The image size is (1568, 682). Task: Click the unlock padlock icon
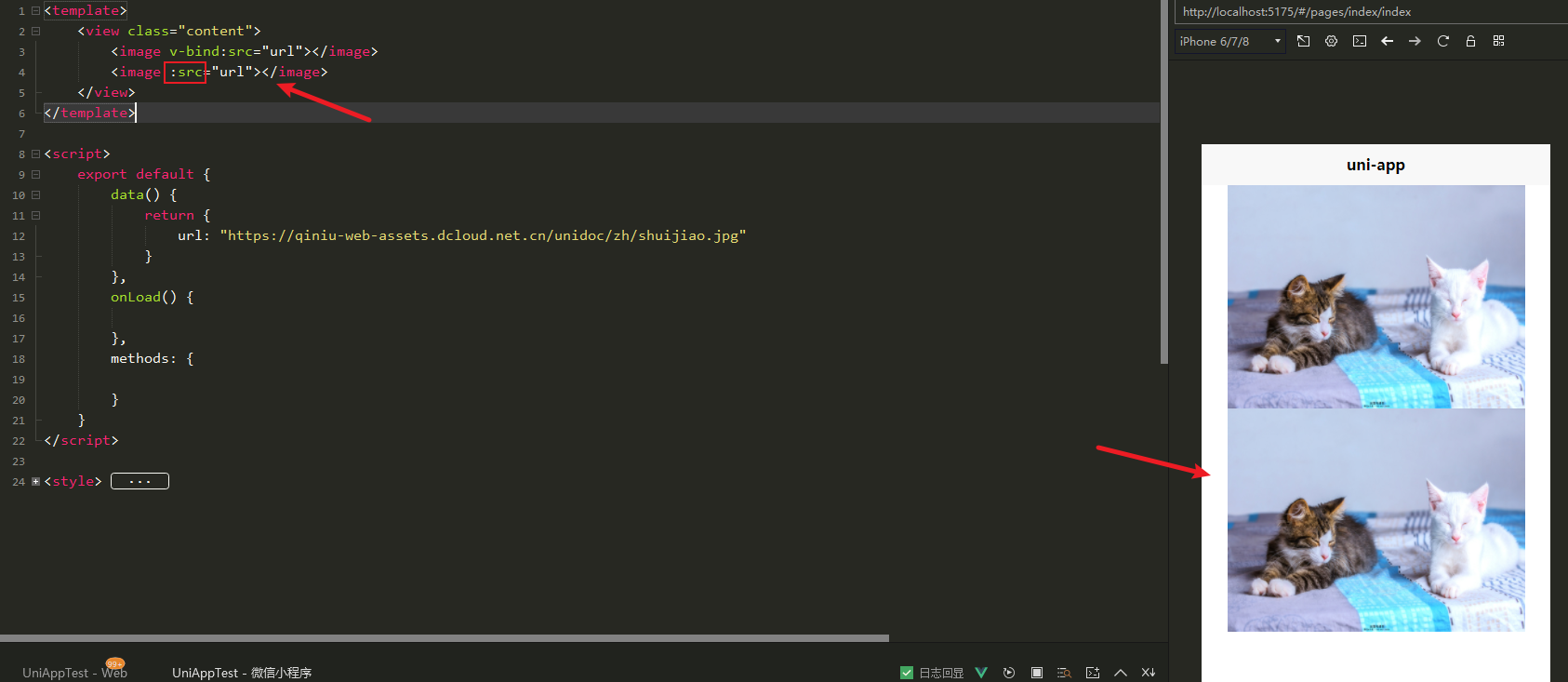[1470, 41]
